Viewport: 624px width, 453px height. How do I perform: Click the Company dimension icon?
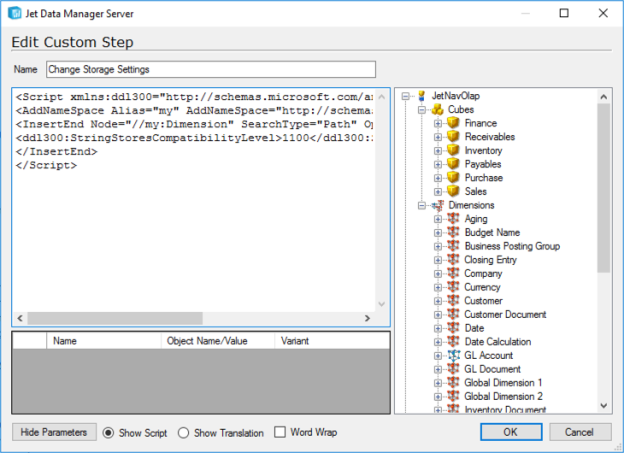[x=453, y=273]
